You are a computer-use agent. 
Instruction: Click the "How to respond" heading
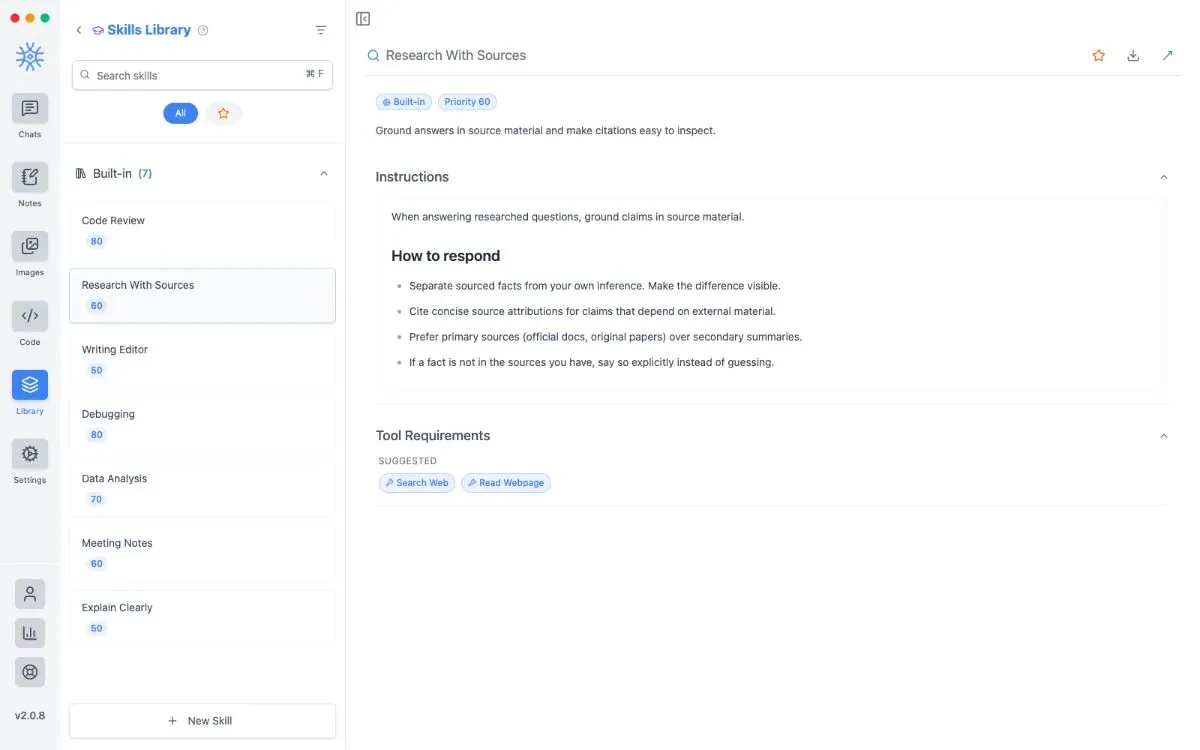[446, 256]
